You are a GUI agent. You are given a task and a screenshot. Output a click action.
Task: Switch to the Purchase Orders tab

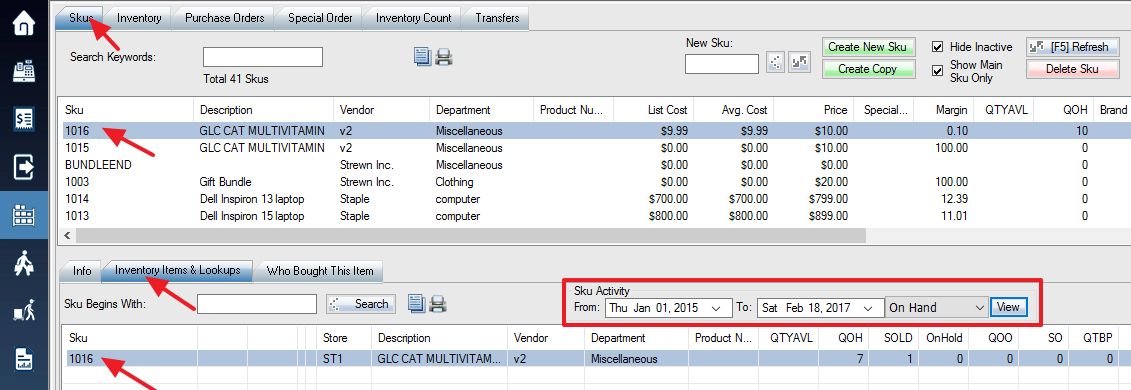tap(224, 18)
